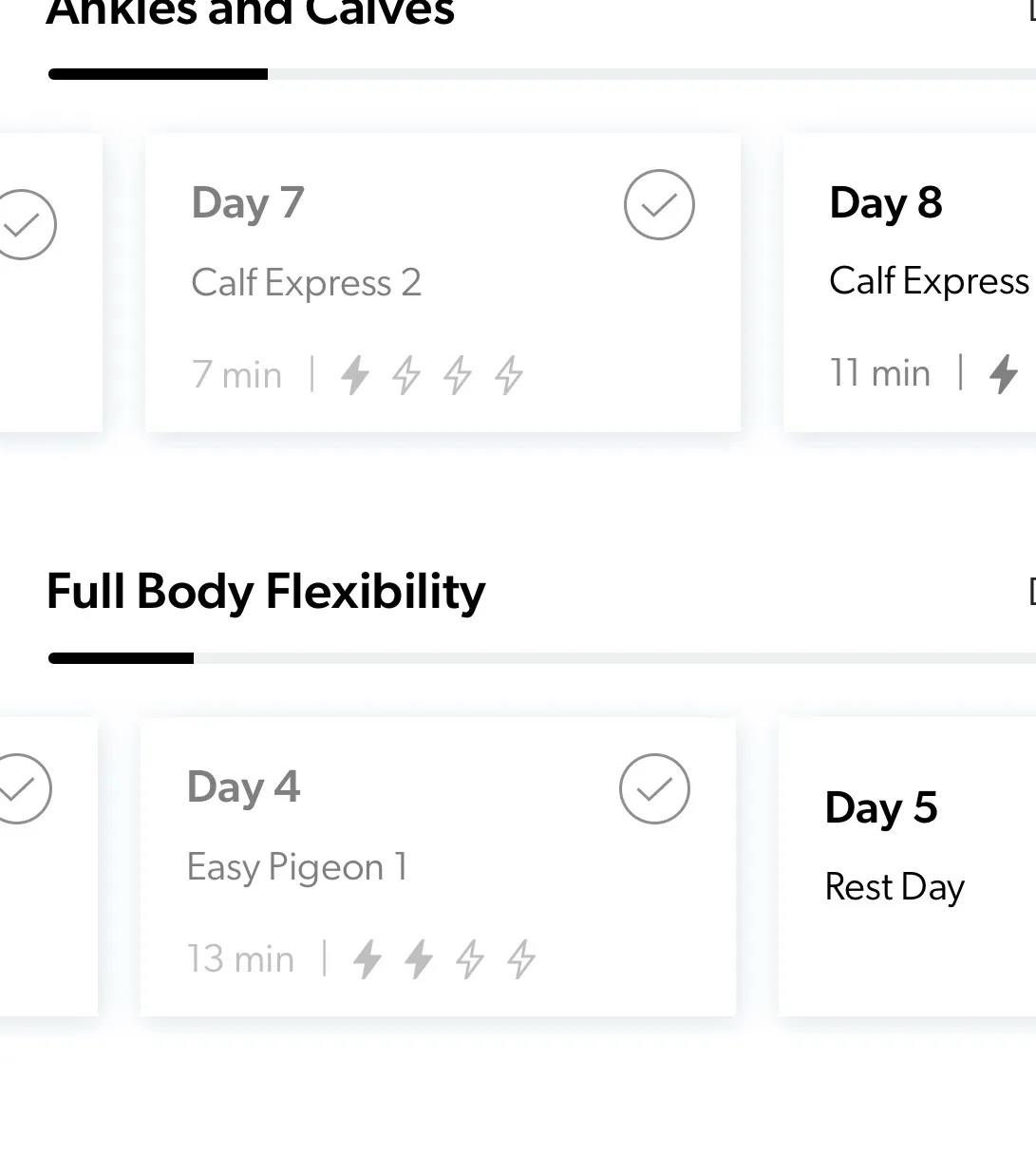The height and width of the screenshot is (1155, 1036).
Task: Click second lightning bolt on Easy Pigeon 1
Action: (419, 958)
